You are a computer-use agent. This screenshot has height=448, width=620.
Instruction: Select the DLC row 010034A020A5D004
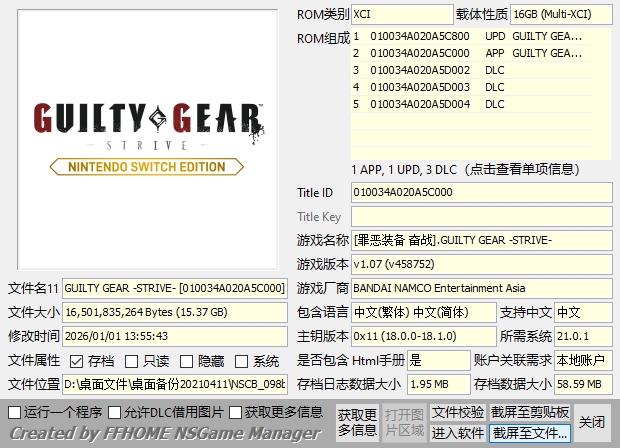click(x=471, y=104)
